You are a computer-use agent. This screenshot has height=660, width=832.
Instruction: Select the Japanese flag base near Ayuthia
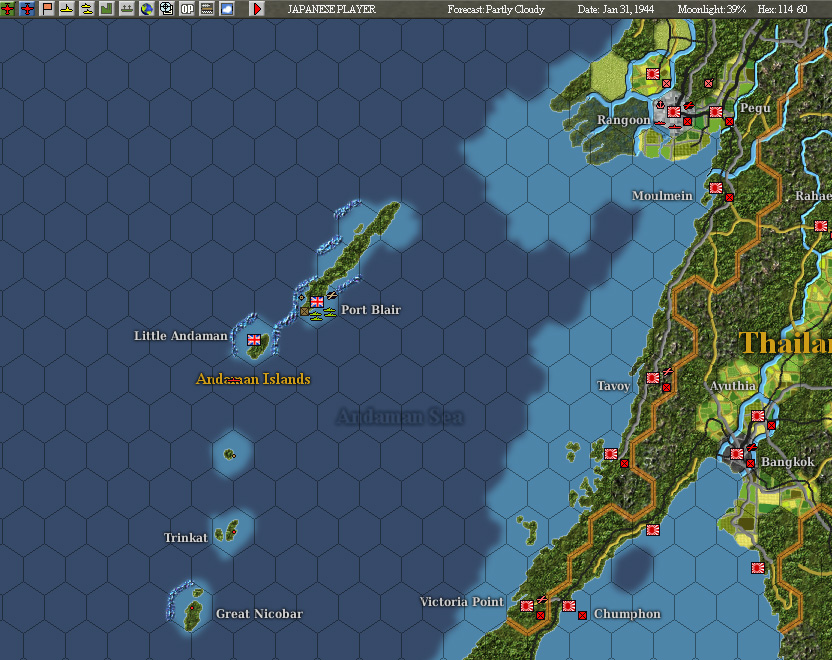758,416
